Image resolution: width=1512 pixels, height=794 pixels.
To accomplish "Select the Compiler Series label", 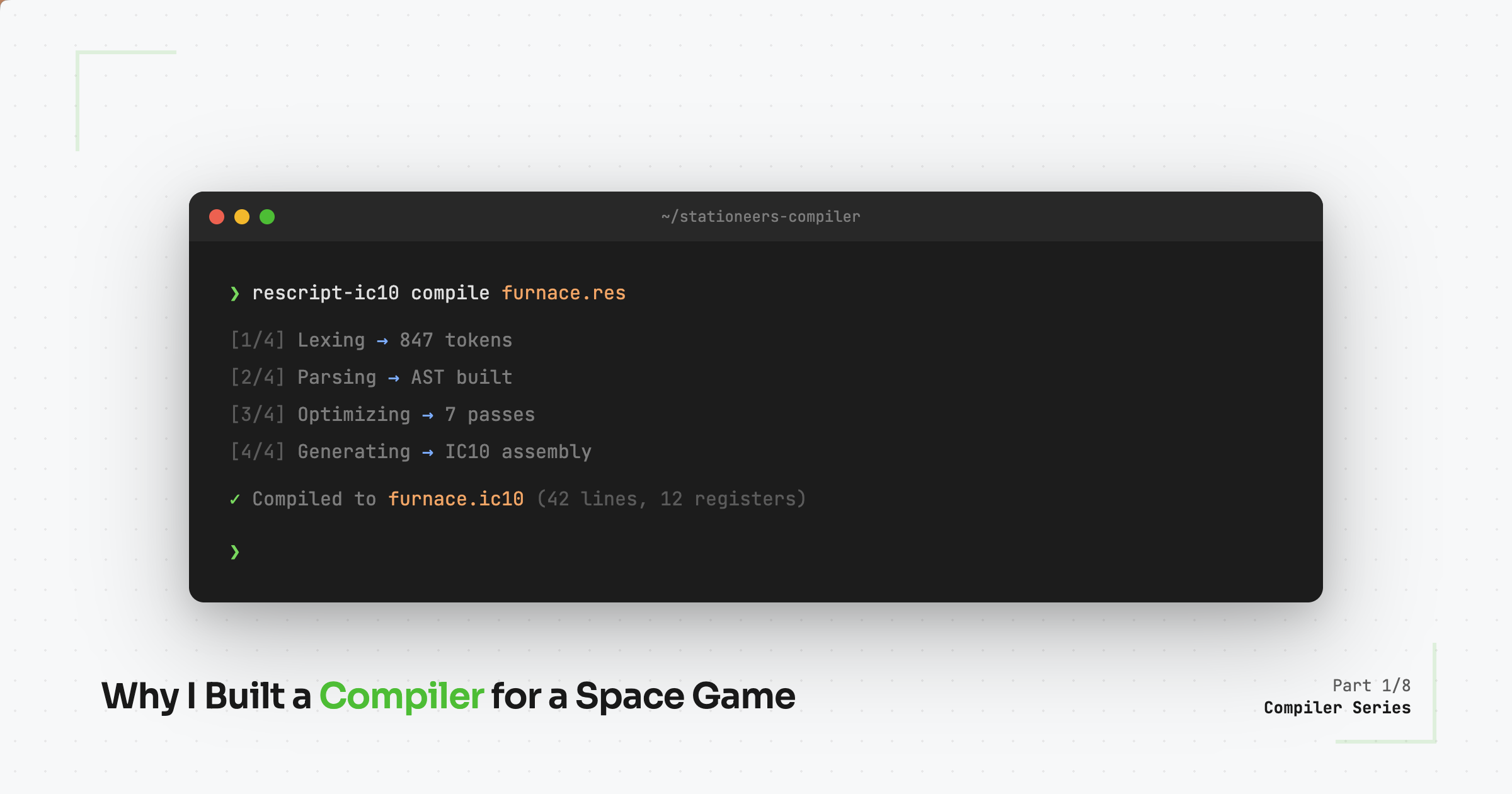I will (1337, 708).
